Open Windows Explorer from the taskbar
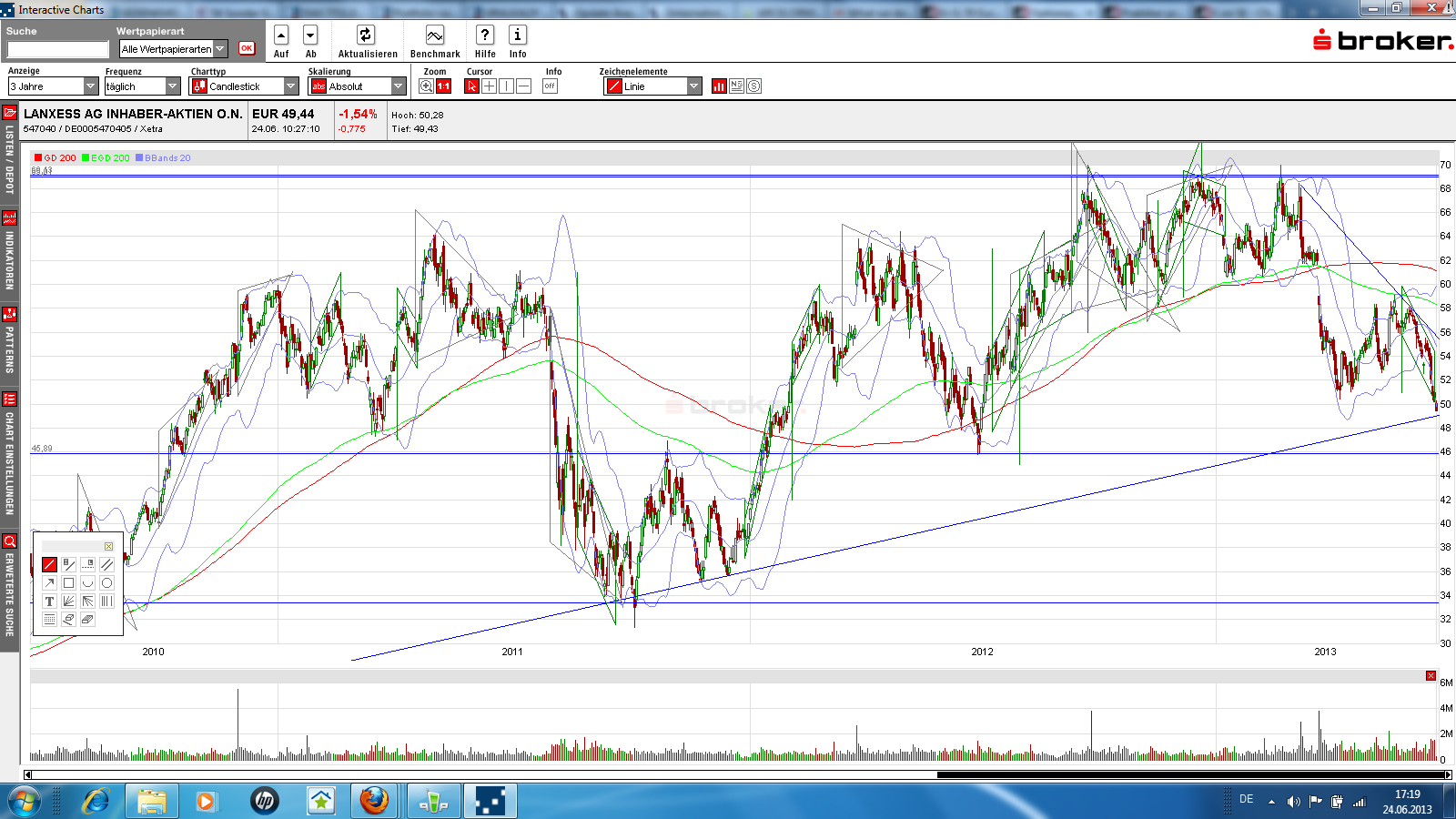The height and width of the screenshot is (819, 1456). [152, 802]
